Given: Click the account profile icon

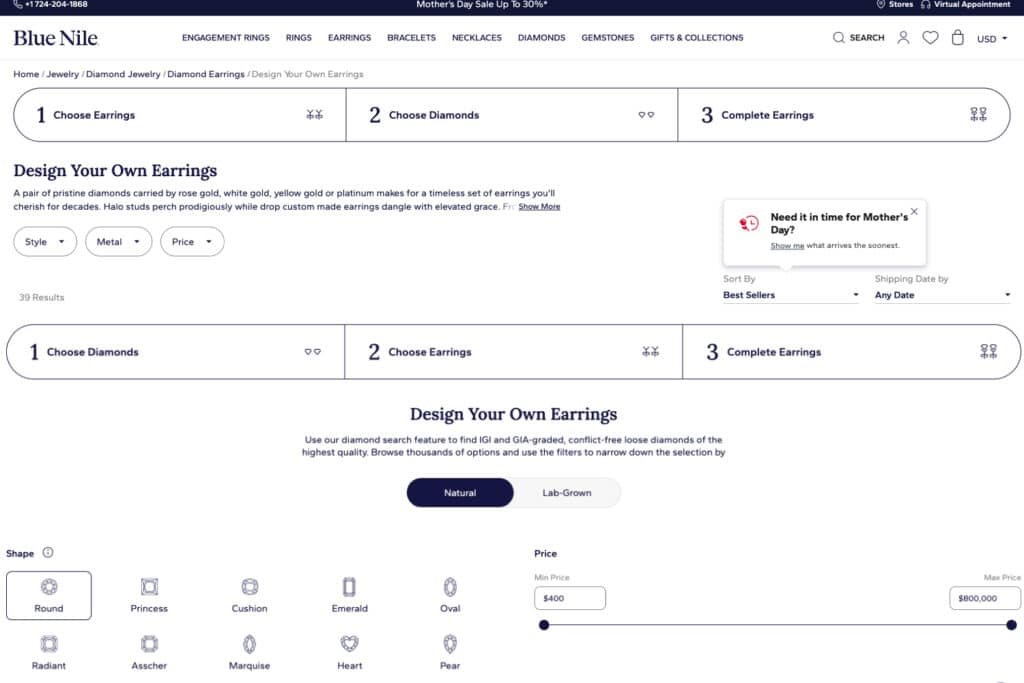Looking at the screenshot, I should [x=903, y=38].
